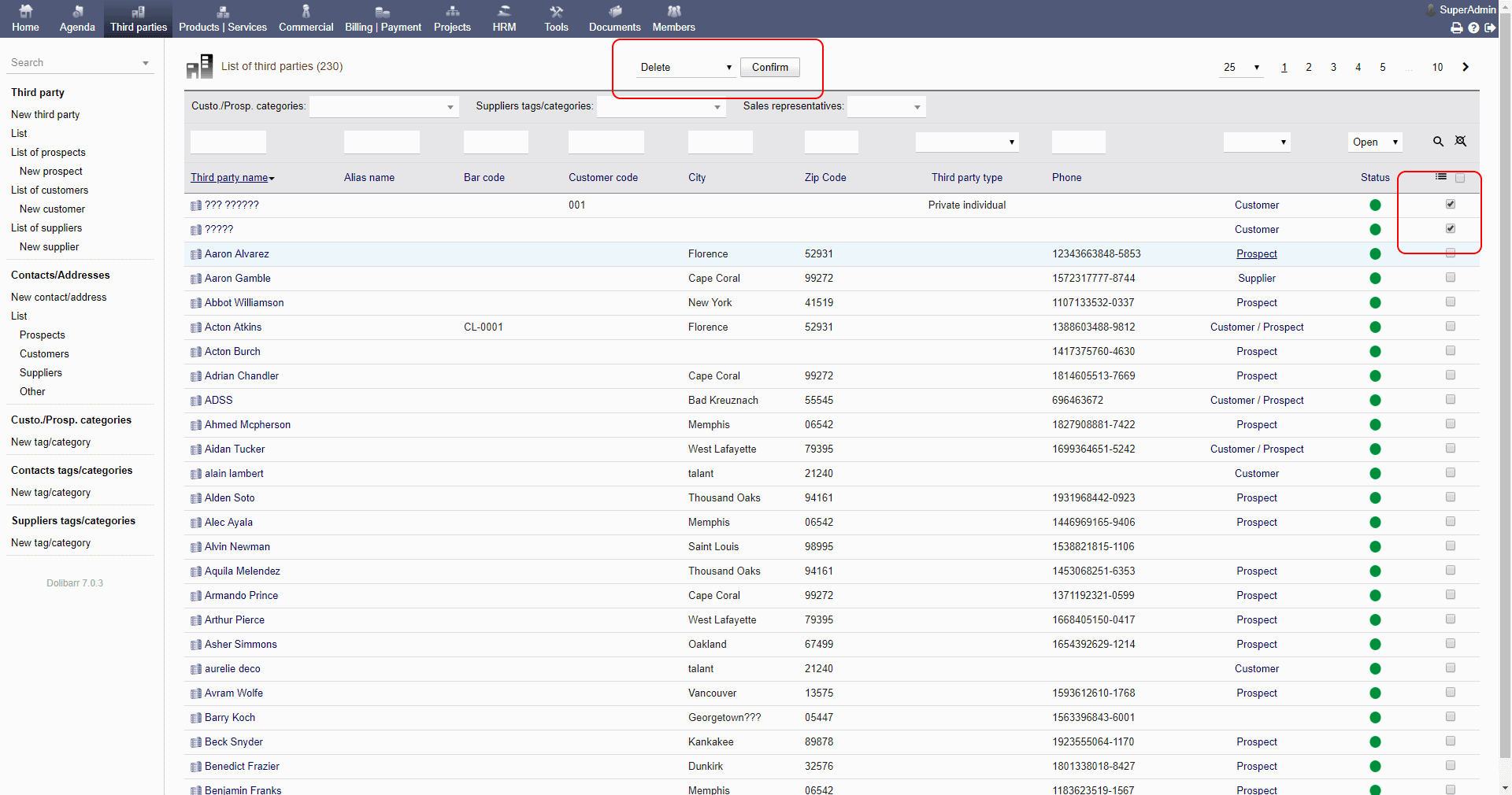Open the Documents module icon
Screen dimensions: 1512x795
[x=615, y=11]
